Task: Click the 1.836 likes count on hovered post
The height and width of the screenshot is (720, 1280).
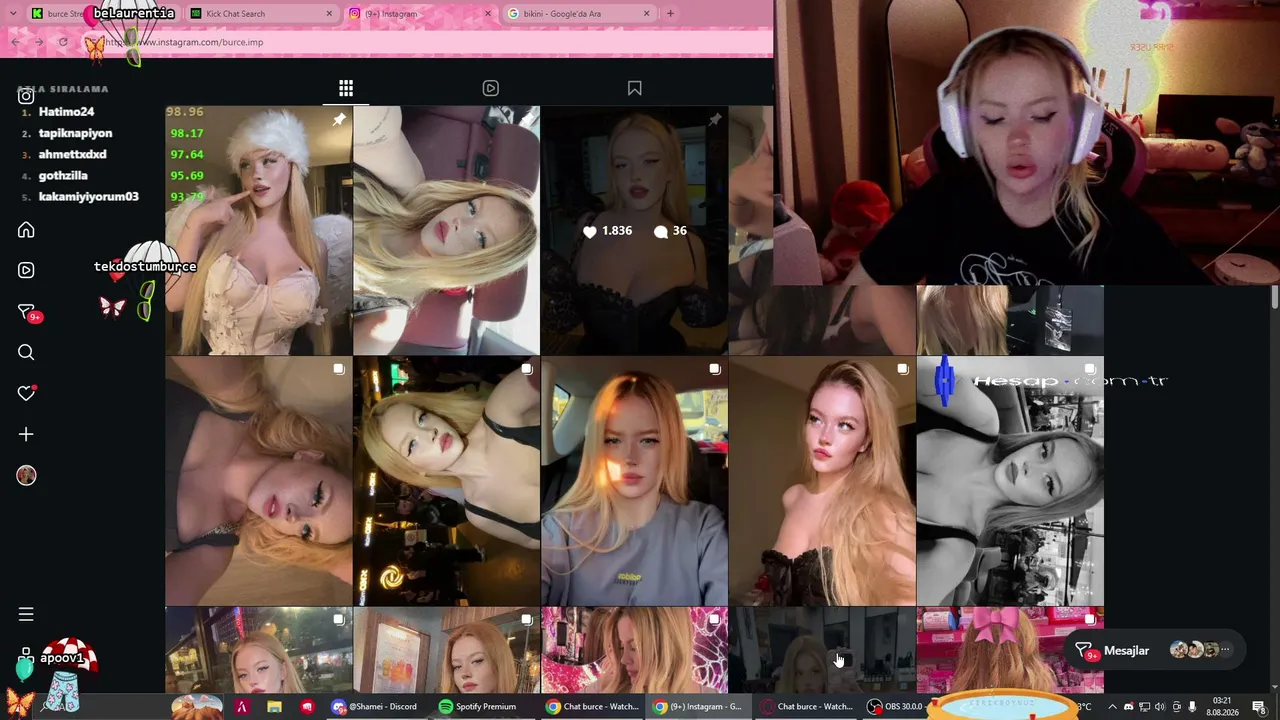Action: coord(607,231)
